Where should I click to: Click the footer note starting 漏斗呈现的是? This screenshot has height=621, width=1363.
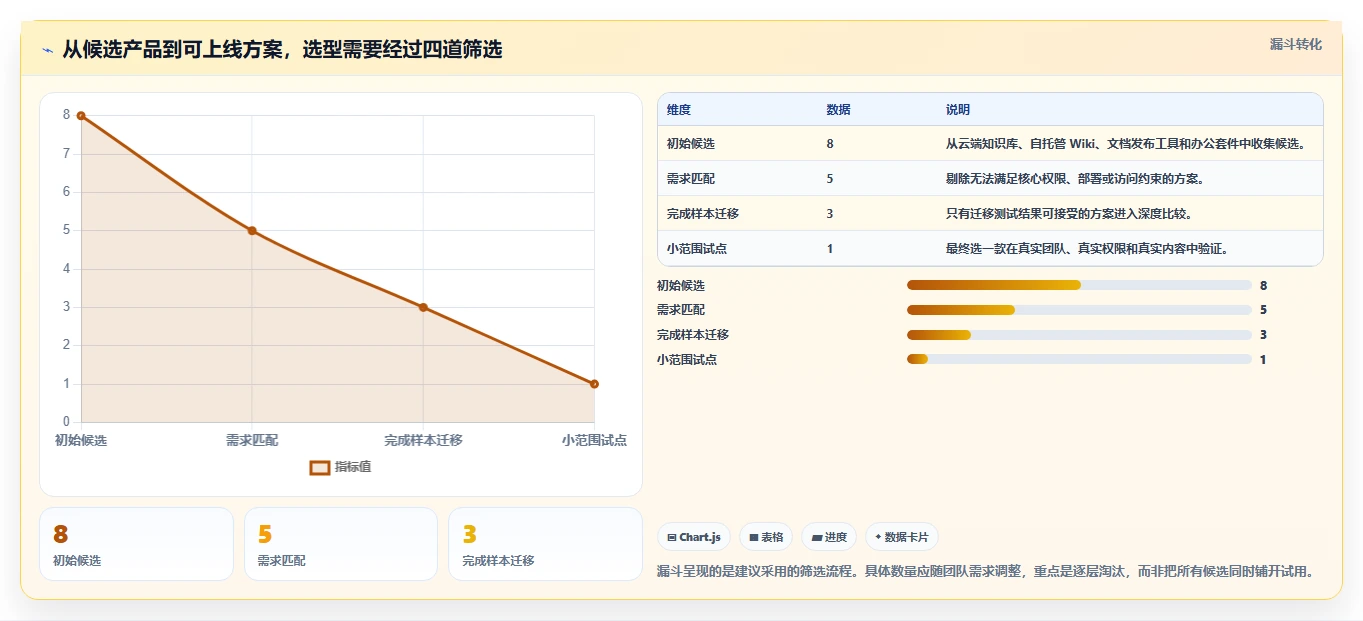tap(985, 572)
